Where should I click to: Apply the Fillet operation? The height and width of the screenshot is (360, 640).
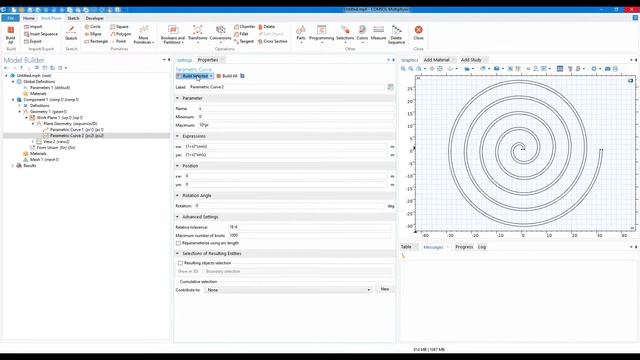241,34
